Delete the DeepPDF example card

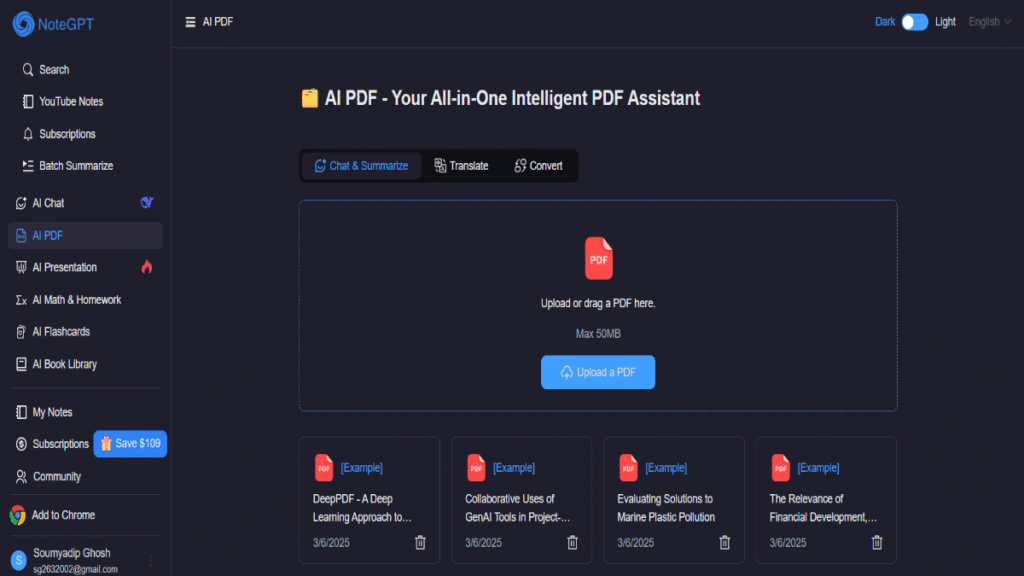tap(420, 543)
